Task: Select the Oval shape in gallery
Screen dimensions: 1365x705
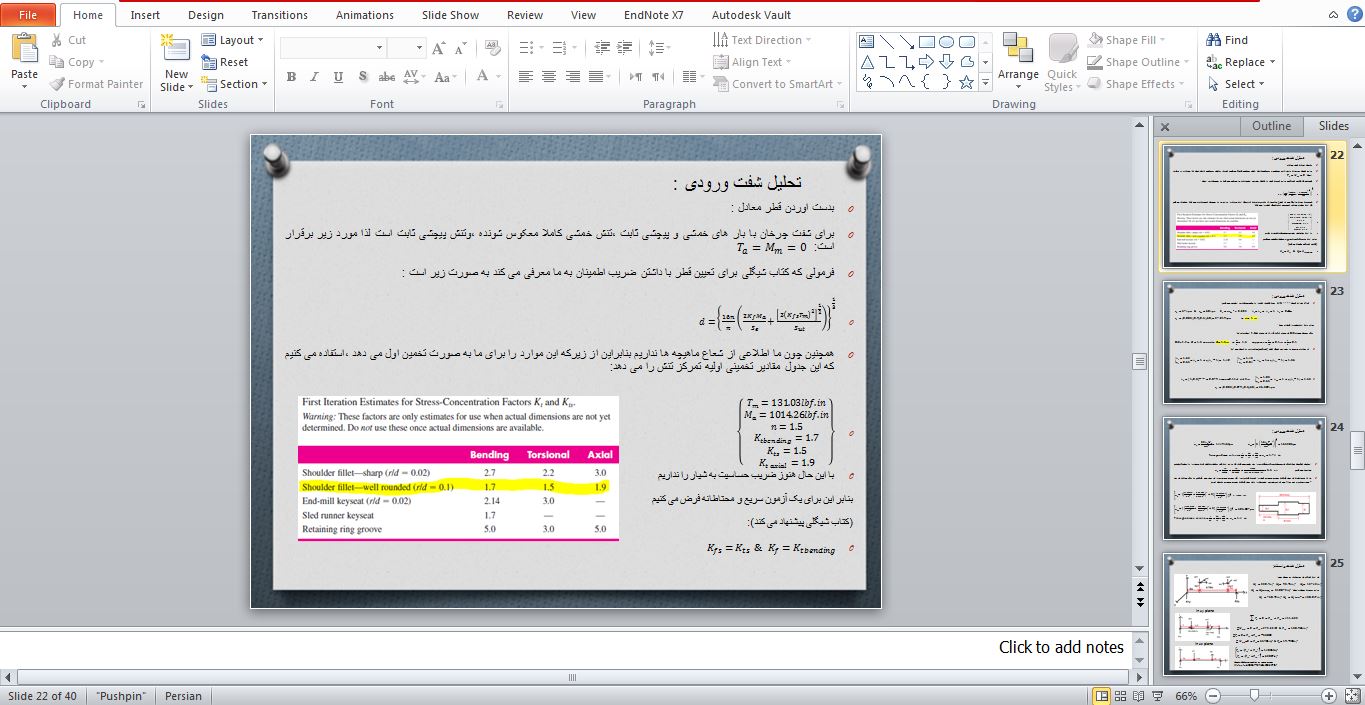Action: [x=946, y=42]
